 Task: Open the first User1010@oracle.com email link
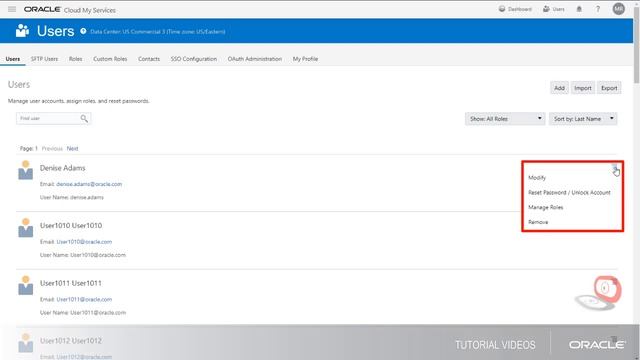tap(84, 242)
